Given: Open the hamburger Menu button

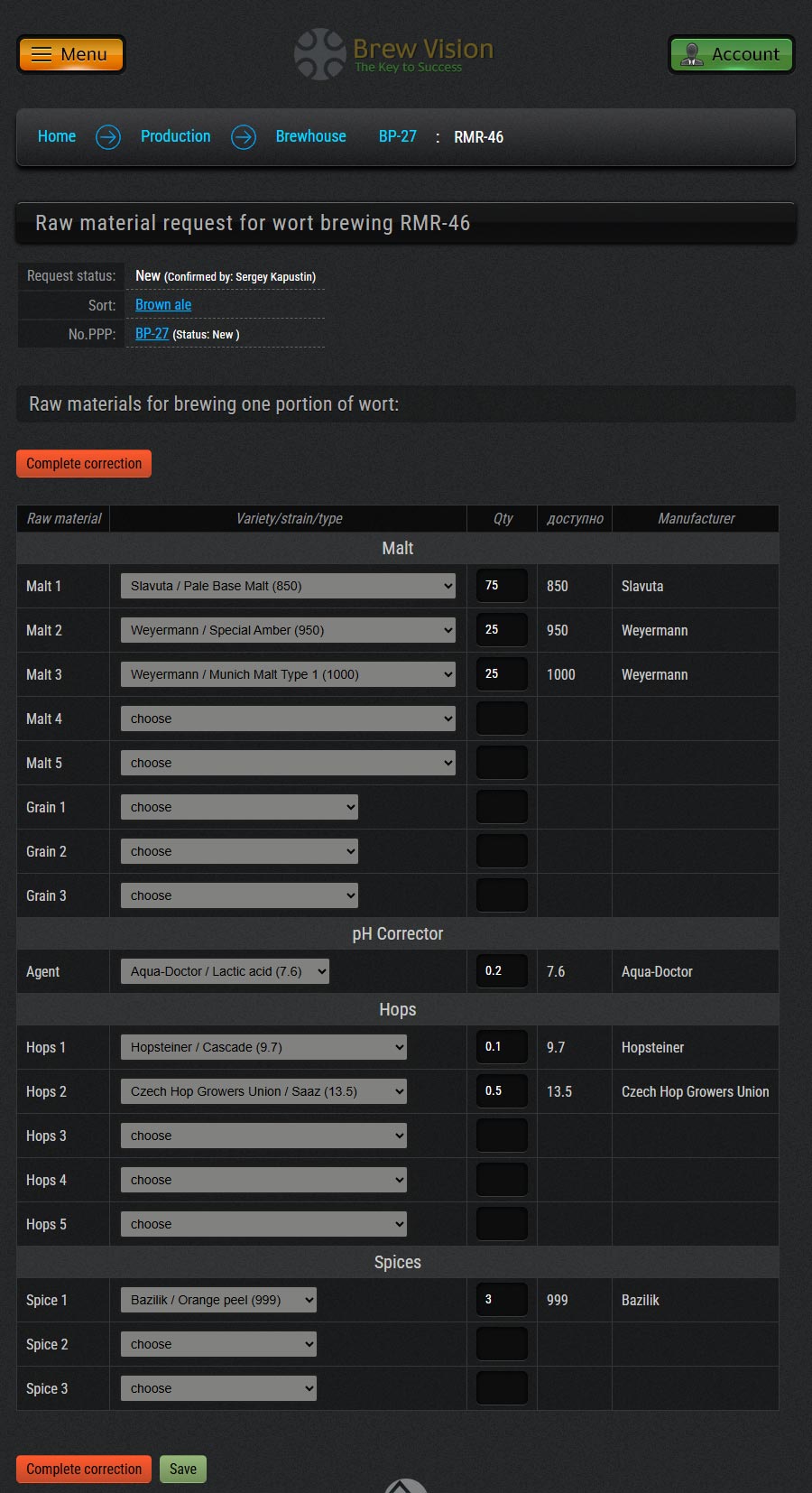Looking at the screenshot, I should click(x=71, y=54).
